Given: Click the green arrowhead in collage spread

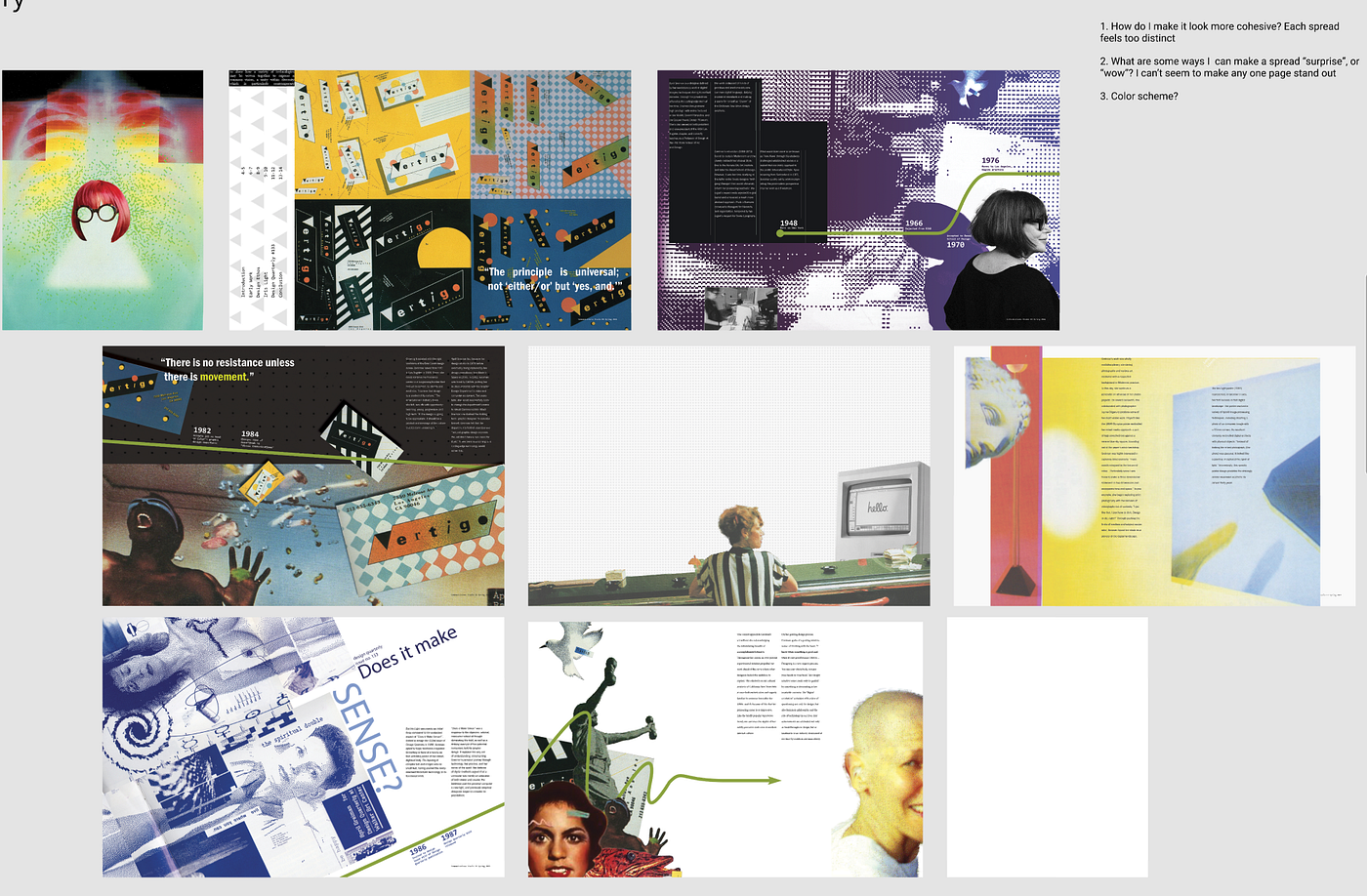Looking at the screenshot, I should (x=772, y=780).
